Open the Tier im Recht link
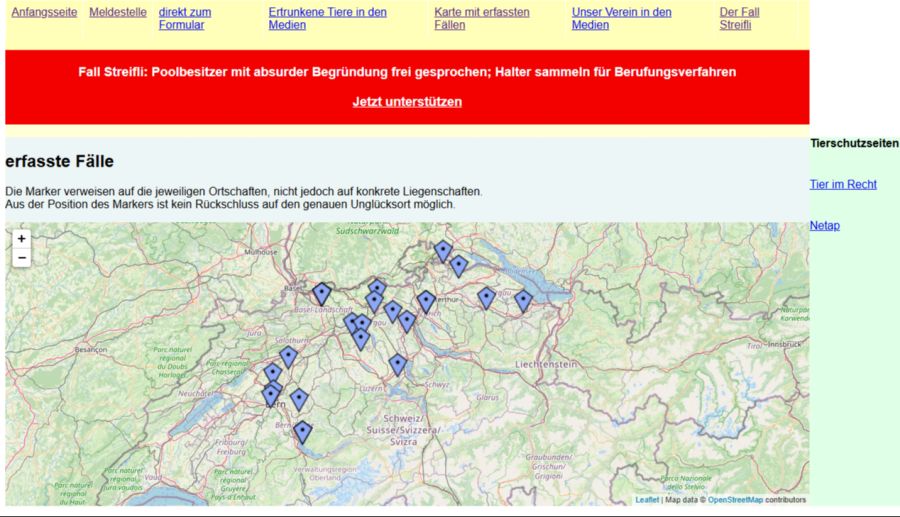Image resolution: width=900 pixels, height=517 pixels. coord(843,184)
